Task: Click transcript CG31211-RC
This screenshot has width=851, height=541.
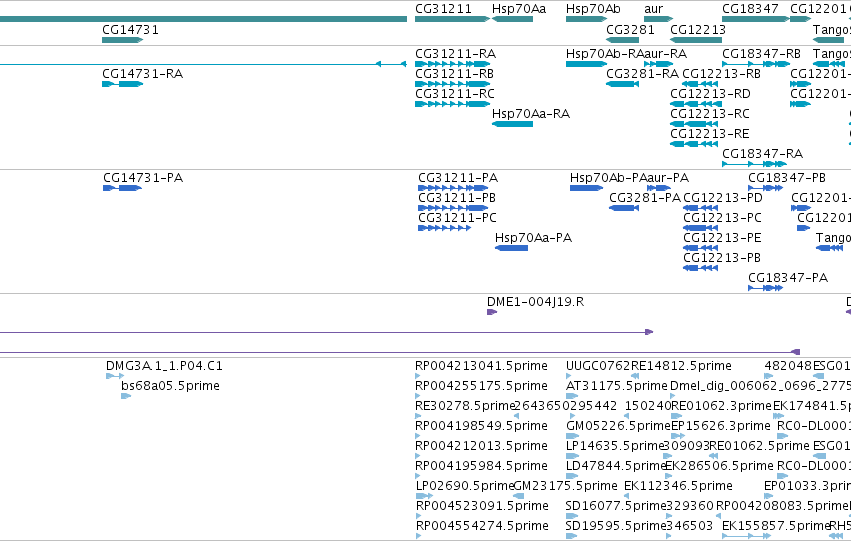Action: 452,104
